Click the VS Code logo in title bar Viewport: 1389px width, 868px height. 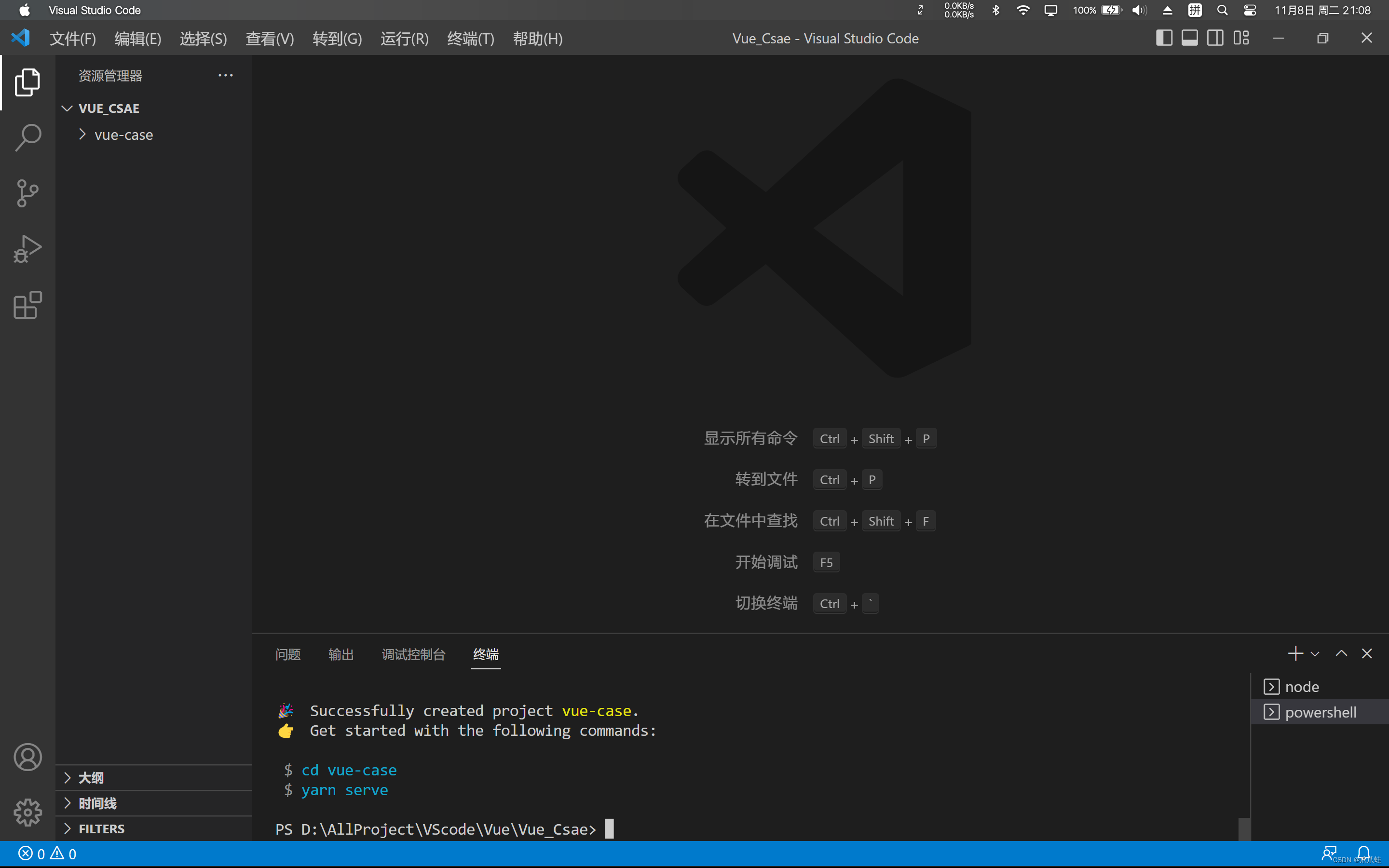[x=21, y=38]
